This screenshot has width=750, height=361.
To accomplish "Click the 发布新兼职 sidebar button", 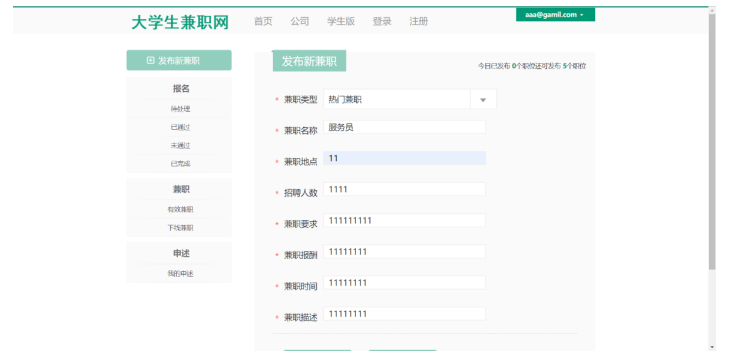I will (179, 60).
